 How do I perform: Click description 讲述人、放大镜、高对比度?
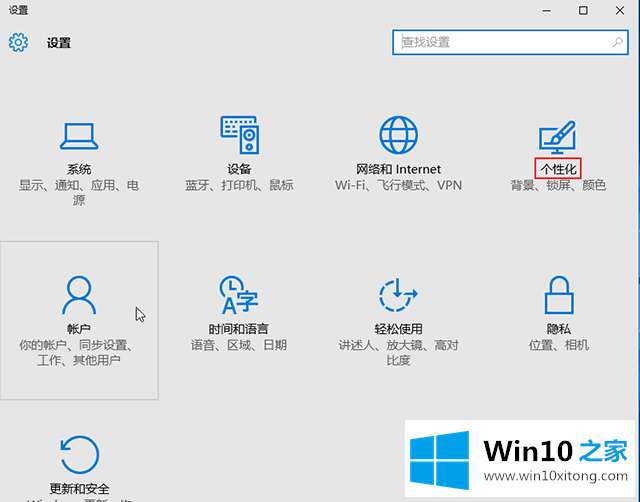398,353
